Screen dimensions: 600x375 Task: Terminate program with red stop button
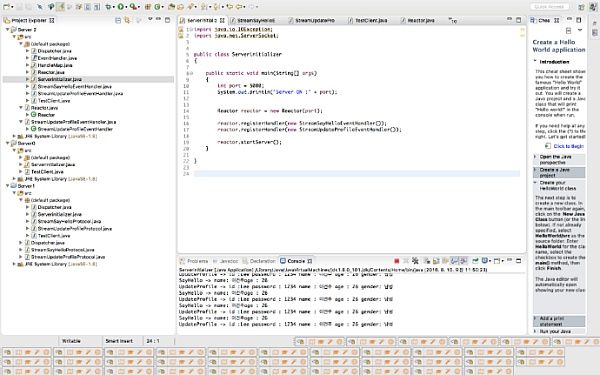[397, 261]
